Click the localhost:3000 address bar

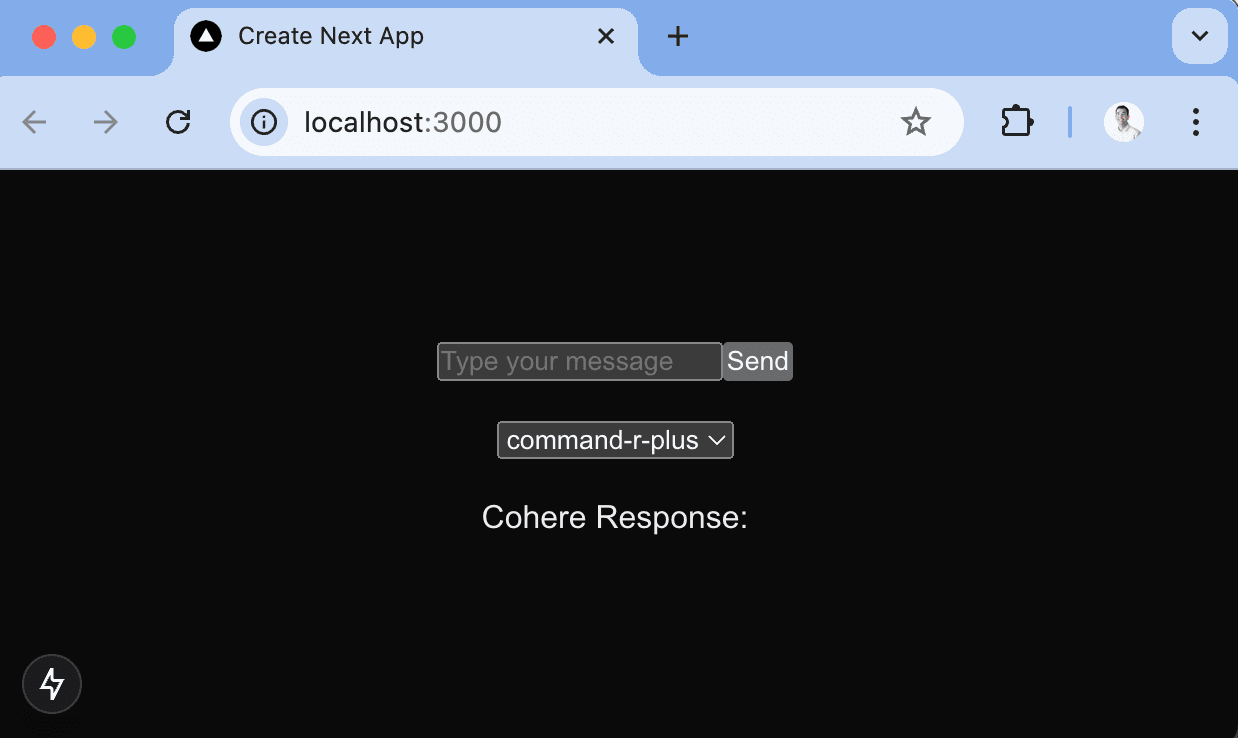tap(596, 122)
